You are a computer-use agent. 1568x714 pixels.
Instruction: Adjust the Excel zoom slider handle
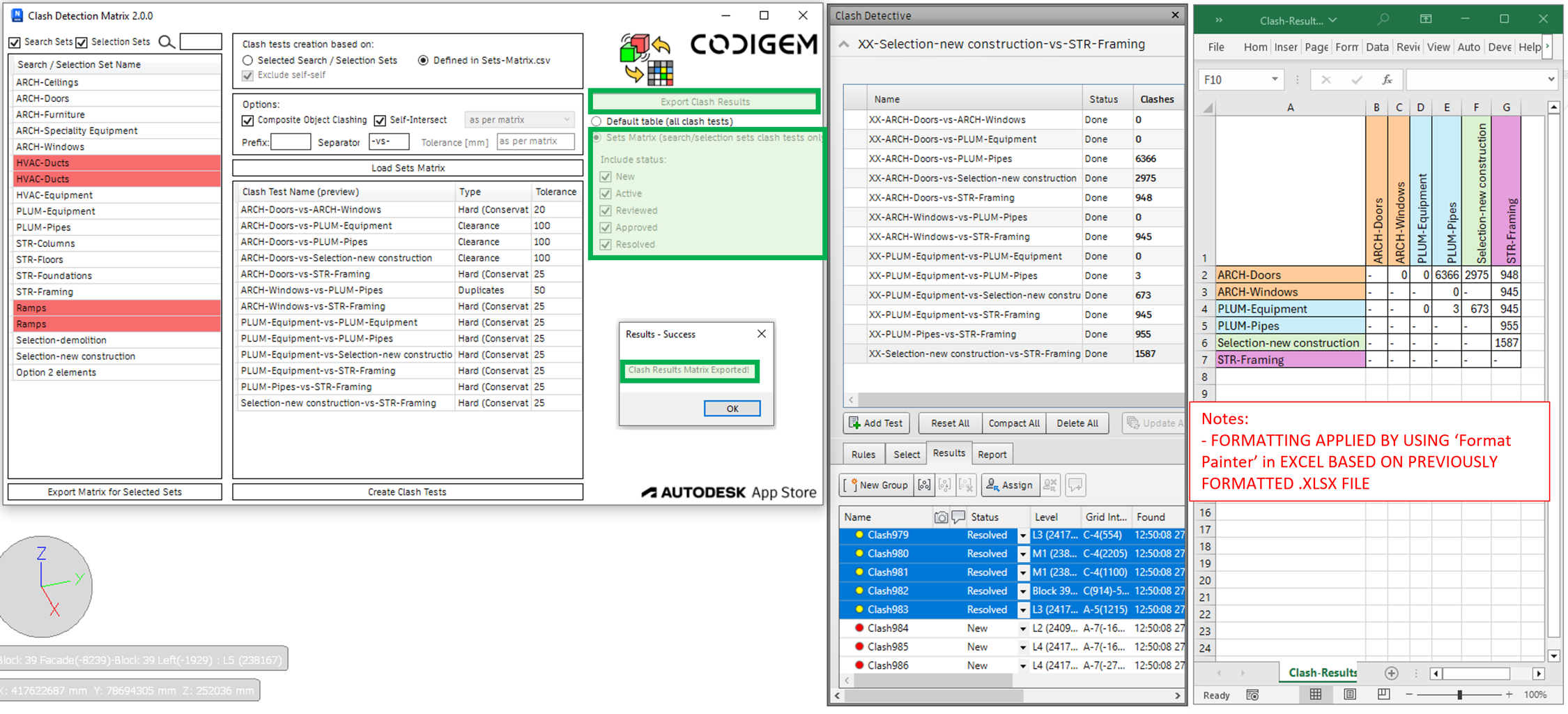point(1460,694)
